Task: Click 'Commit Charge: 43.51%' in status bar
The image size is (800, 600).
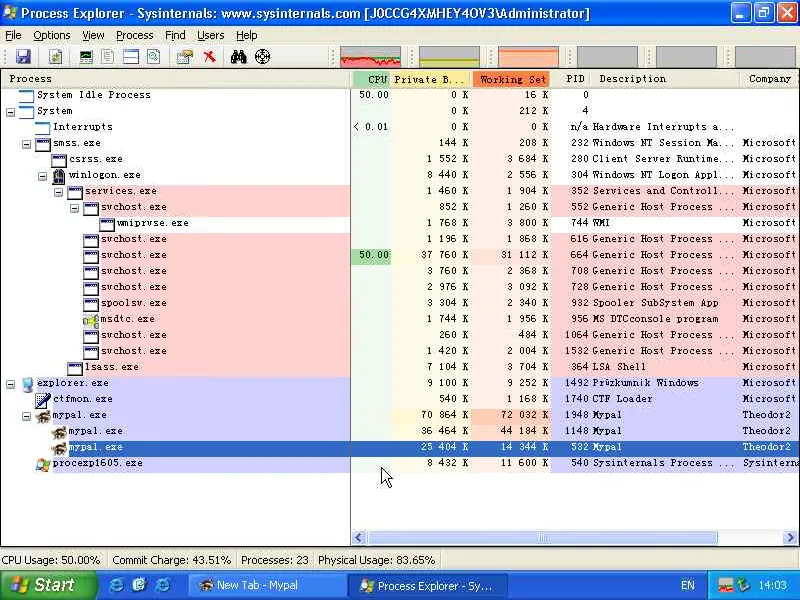Action: click(171, 560)
